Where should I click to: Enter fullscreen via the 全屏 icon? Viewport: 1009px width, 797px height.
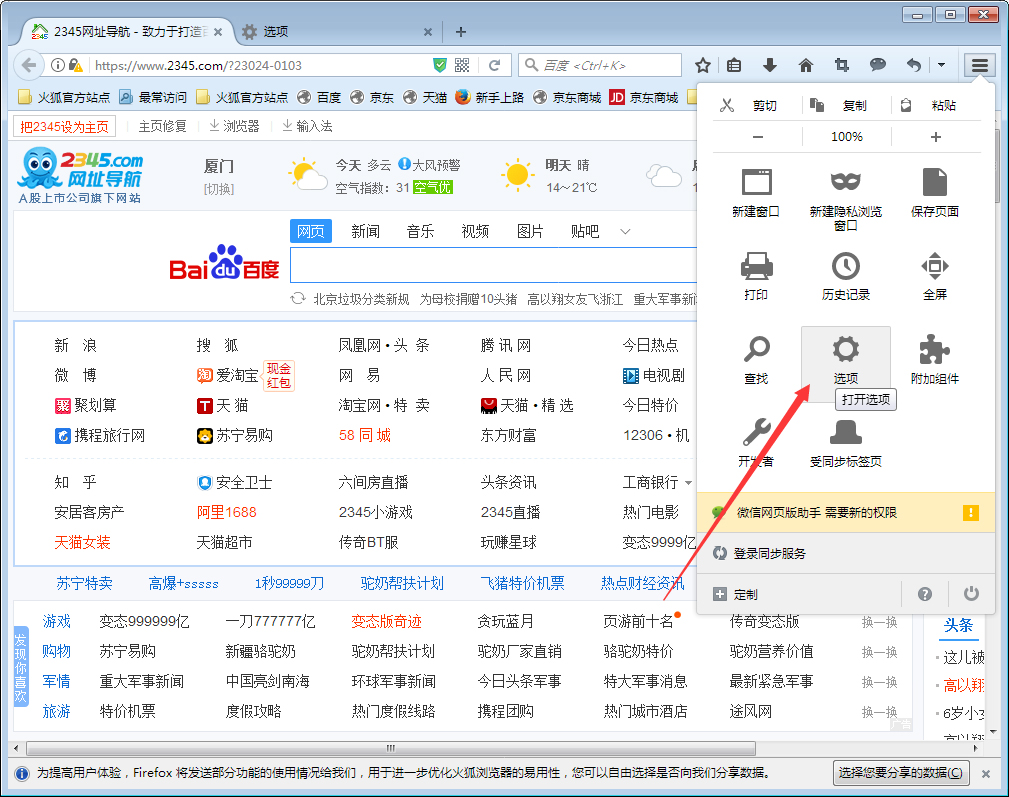934,268
